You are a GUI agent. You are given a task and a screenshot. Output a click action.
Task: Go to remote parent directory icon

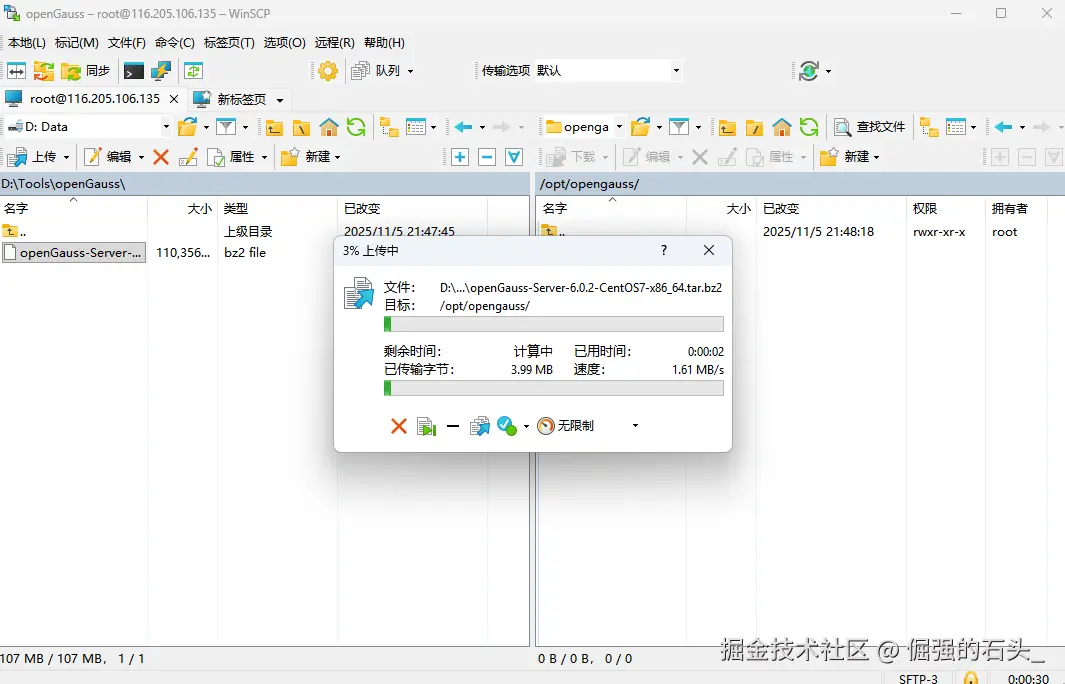click(727, 127)
